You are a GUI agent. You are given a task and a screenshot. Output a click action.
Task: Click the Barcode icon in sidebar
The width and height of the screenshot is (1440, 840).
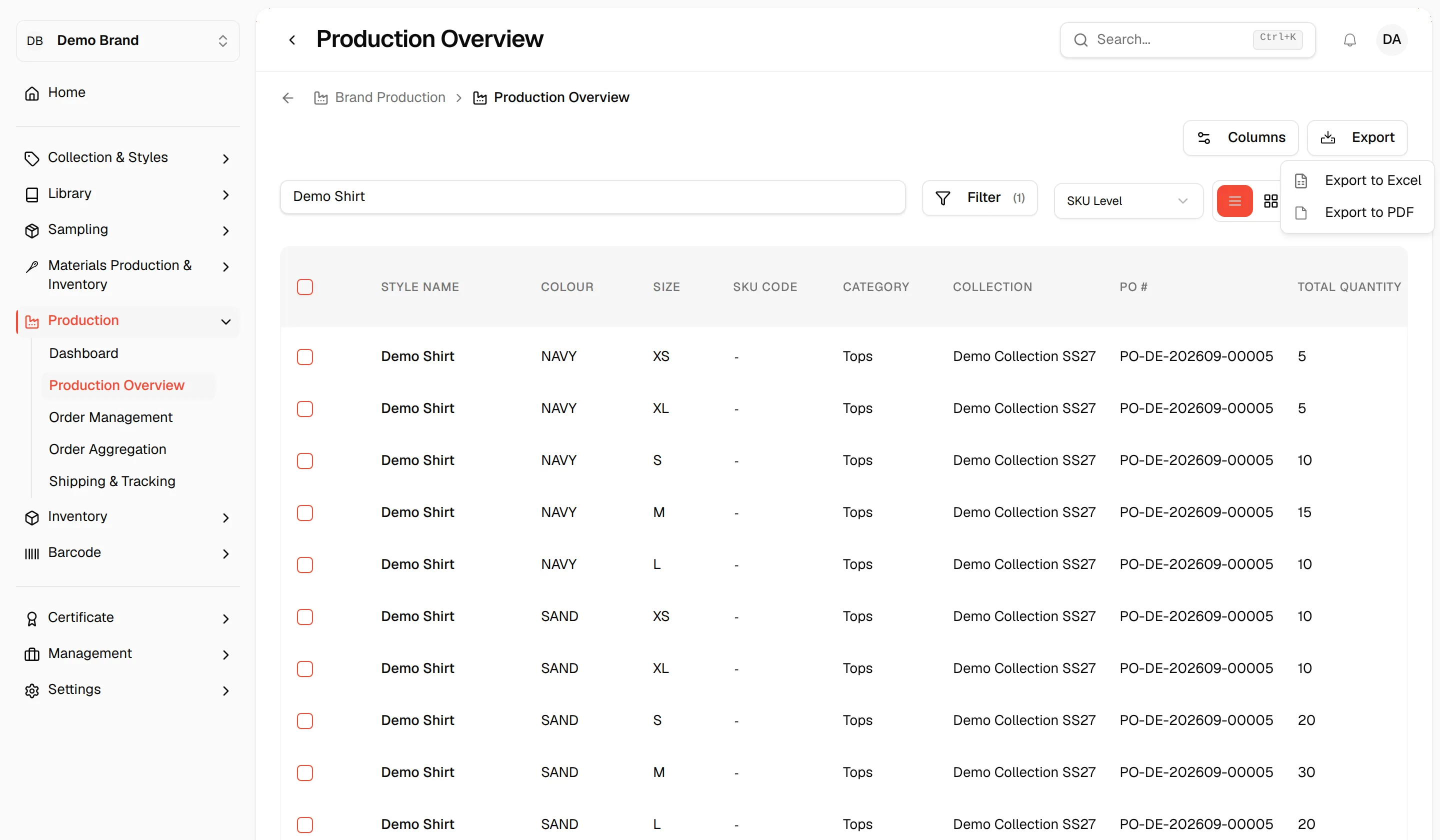[x=32, y=553]
